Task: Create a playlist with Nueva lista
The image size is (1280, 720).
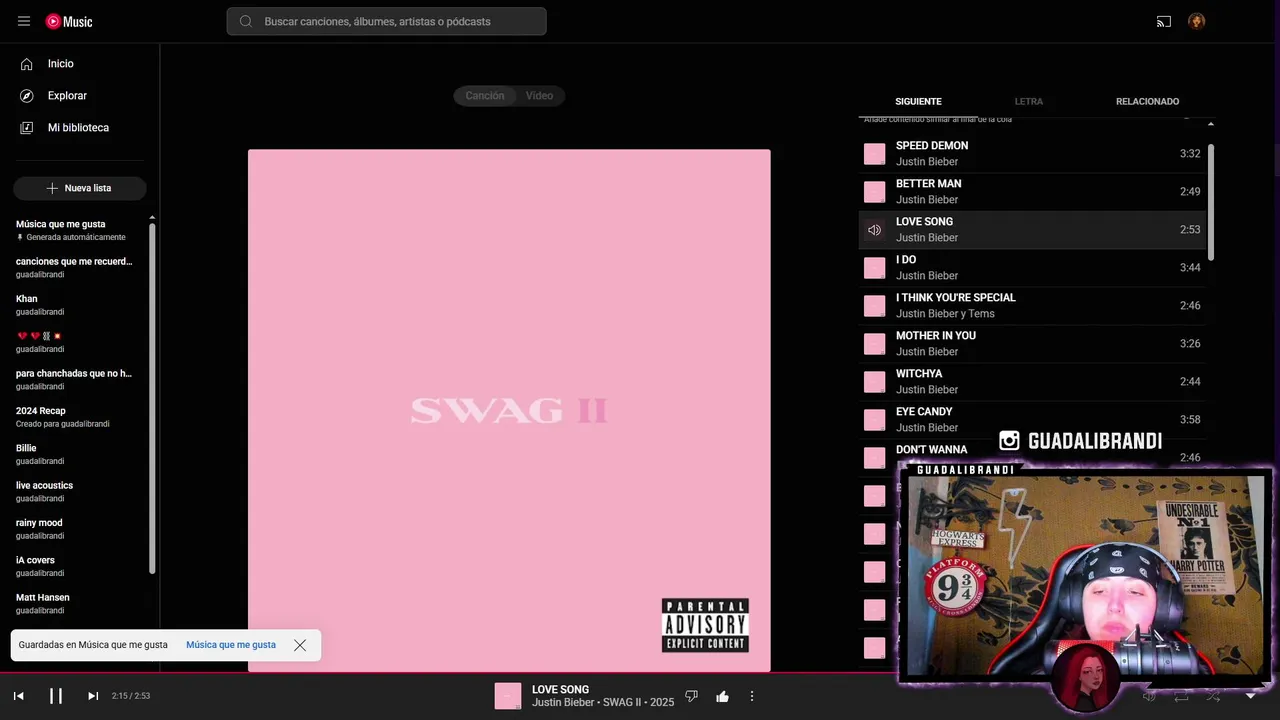Action: point(80,188)
